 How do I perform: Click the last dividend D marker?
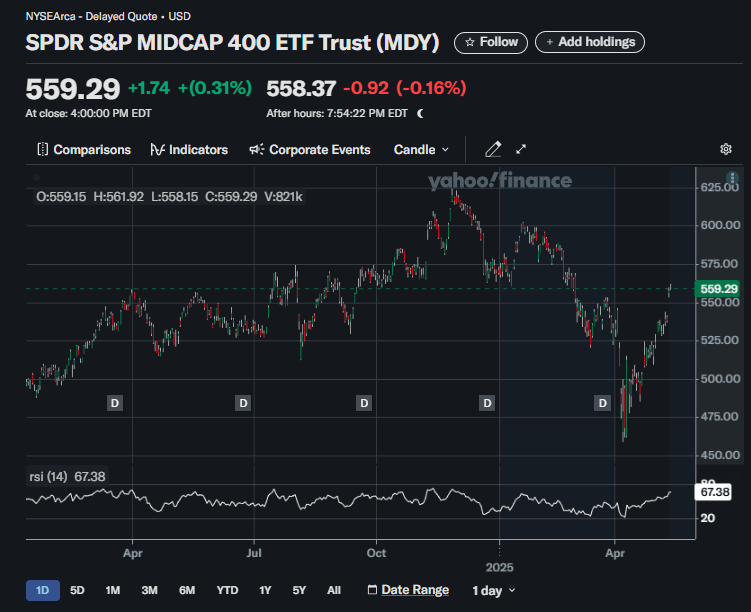pos(602,403)
